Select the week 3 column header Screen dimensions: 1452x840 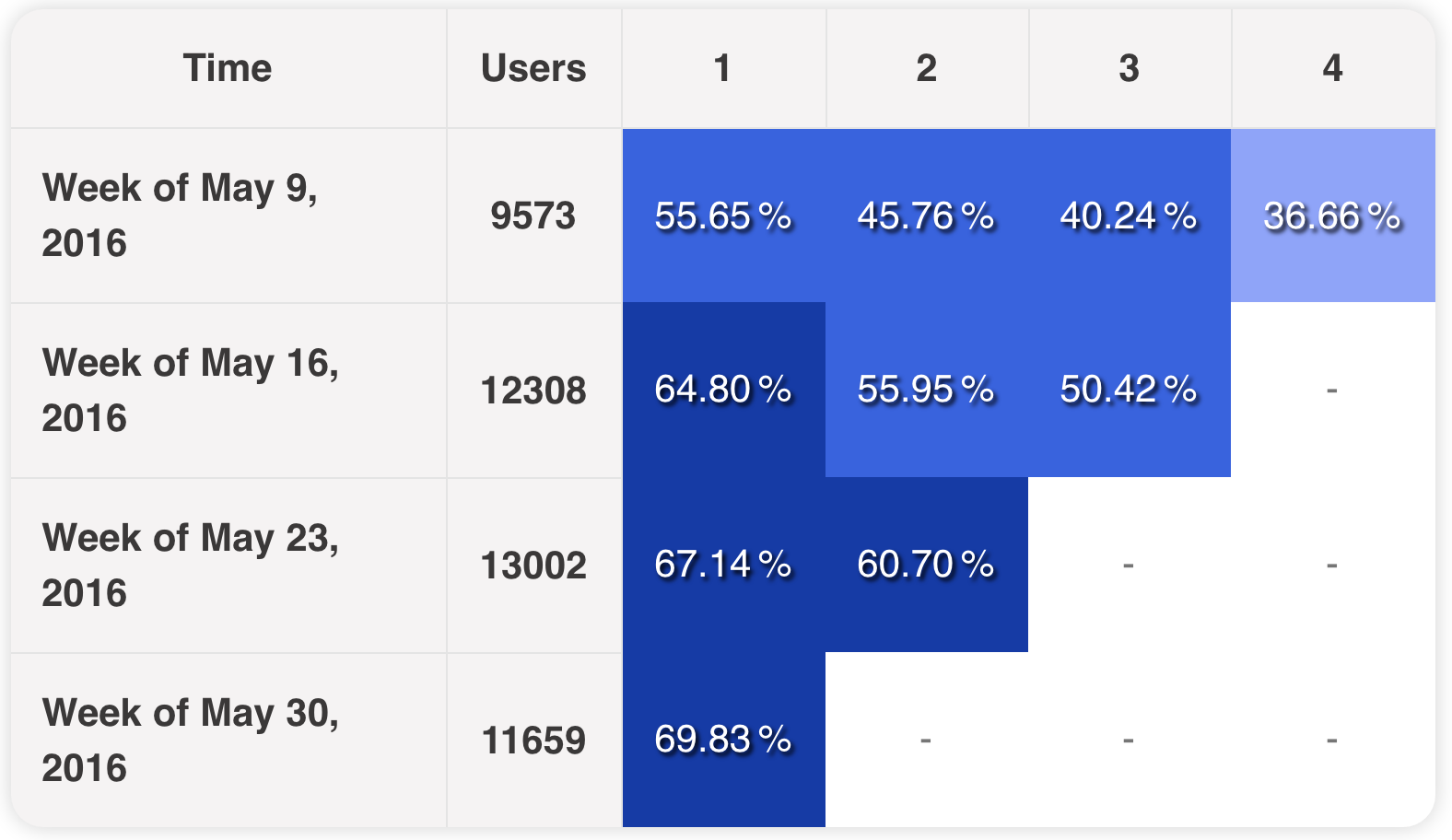pyautogui.click(x=1130, y=68)
